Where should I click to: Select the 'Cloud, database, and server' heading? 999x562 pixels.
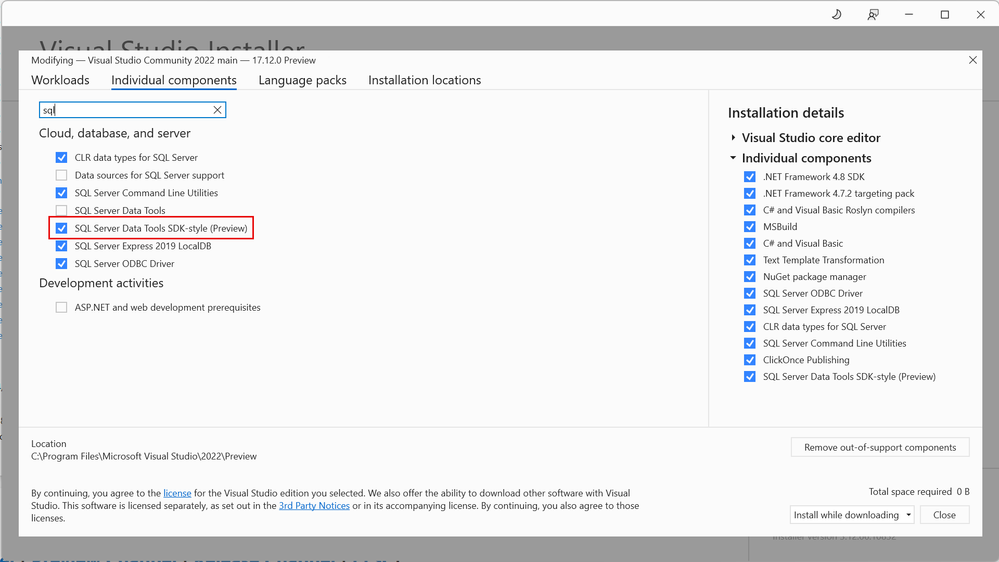click(x=115, y=133)
